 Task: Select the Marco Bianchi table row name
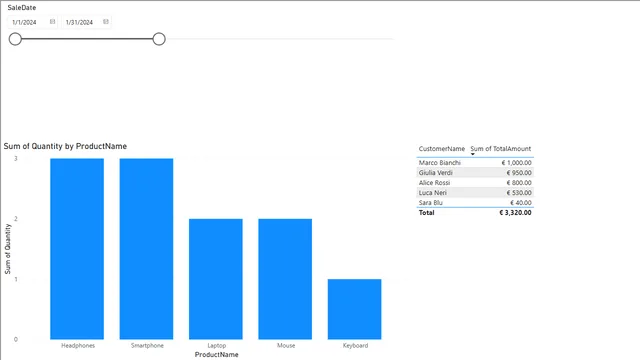440,162
